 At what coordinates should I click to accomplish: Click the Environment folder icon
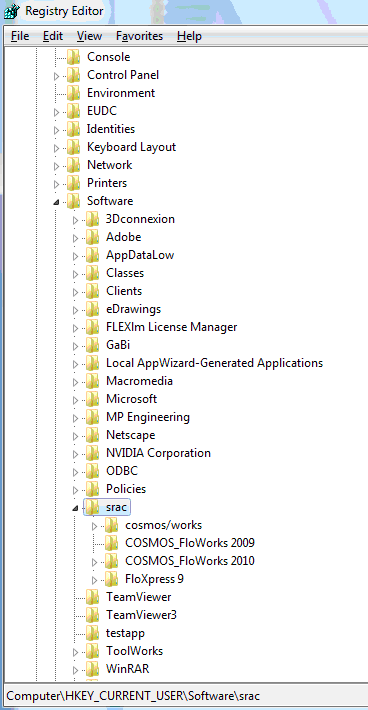point(73,93)
